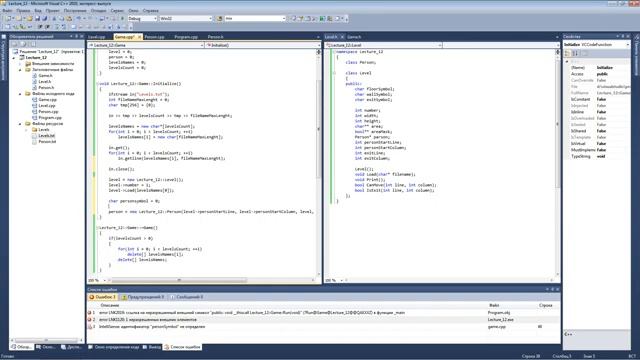Click the Categorized icon in Properties panel
Screen dimensions: 640x360
(568, 53)
